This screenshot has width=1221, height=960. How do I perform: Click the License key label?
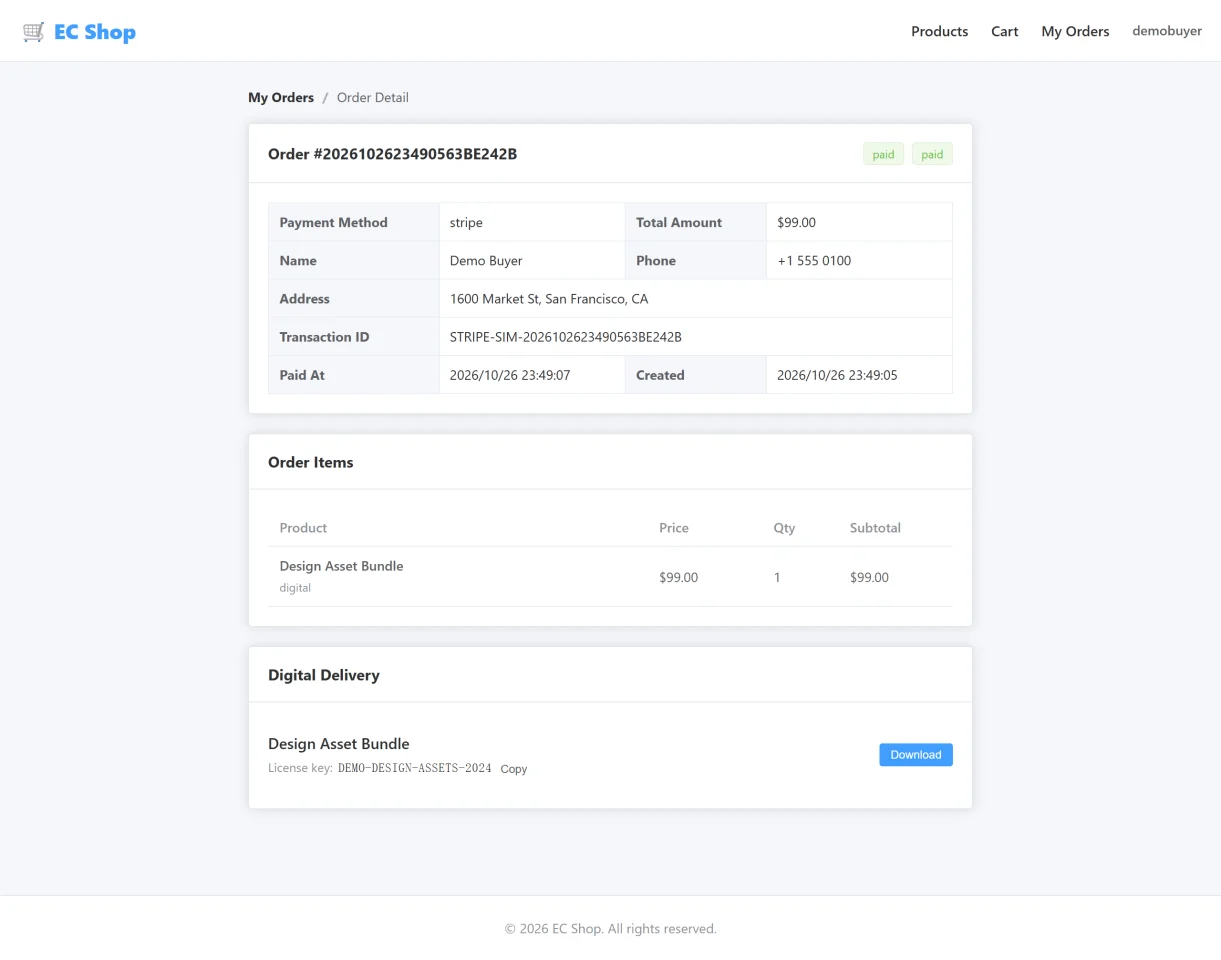(x=300, y=768)
